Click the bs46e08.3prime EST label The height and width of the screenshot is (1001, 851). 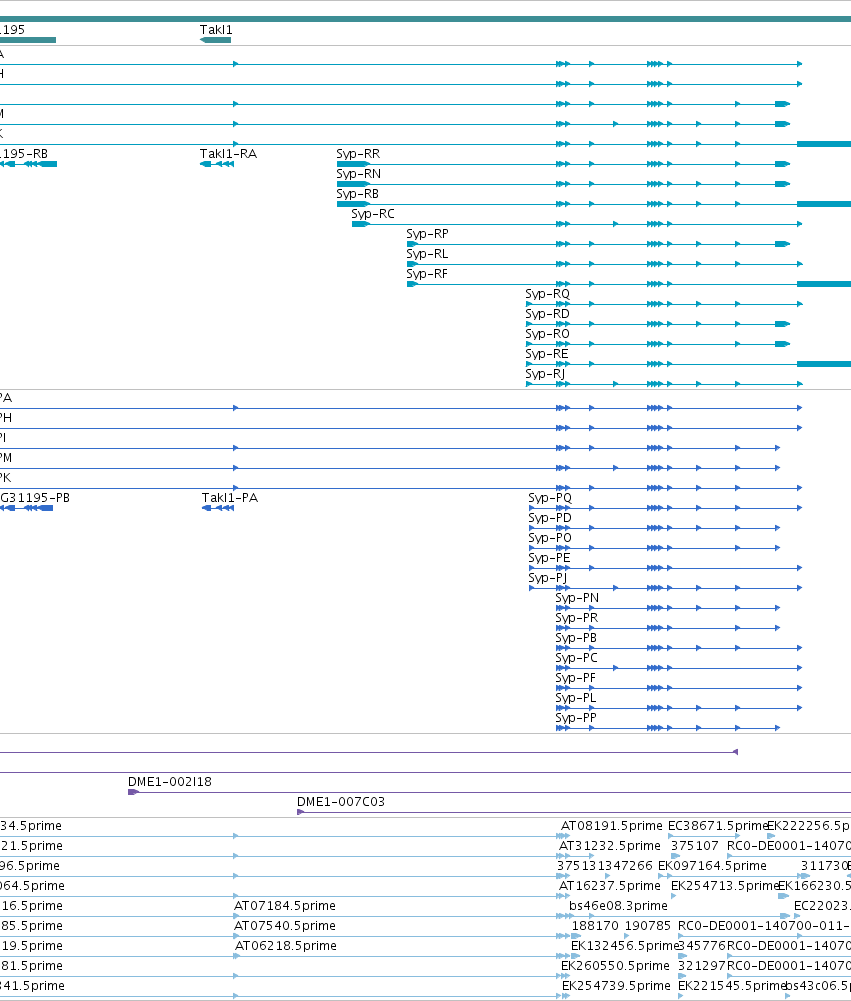tap(618, 906)
